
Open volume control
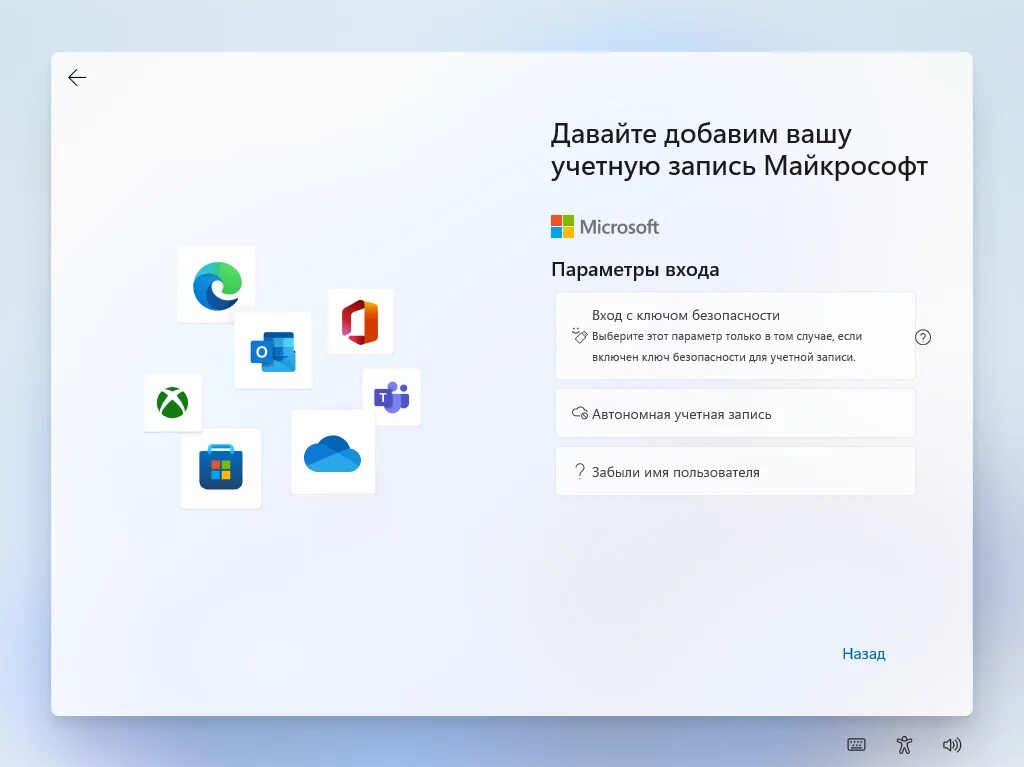(952, 745)
